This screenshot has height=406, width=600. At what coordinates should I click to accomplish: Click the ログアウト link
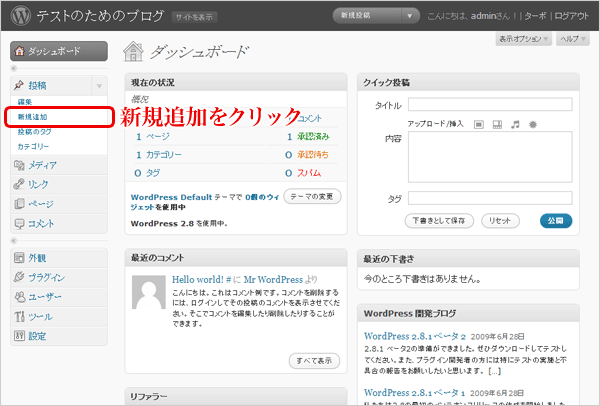pyautogui.click(x=571, y=16)
